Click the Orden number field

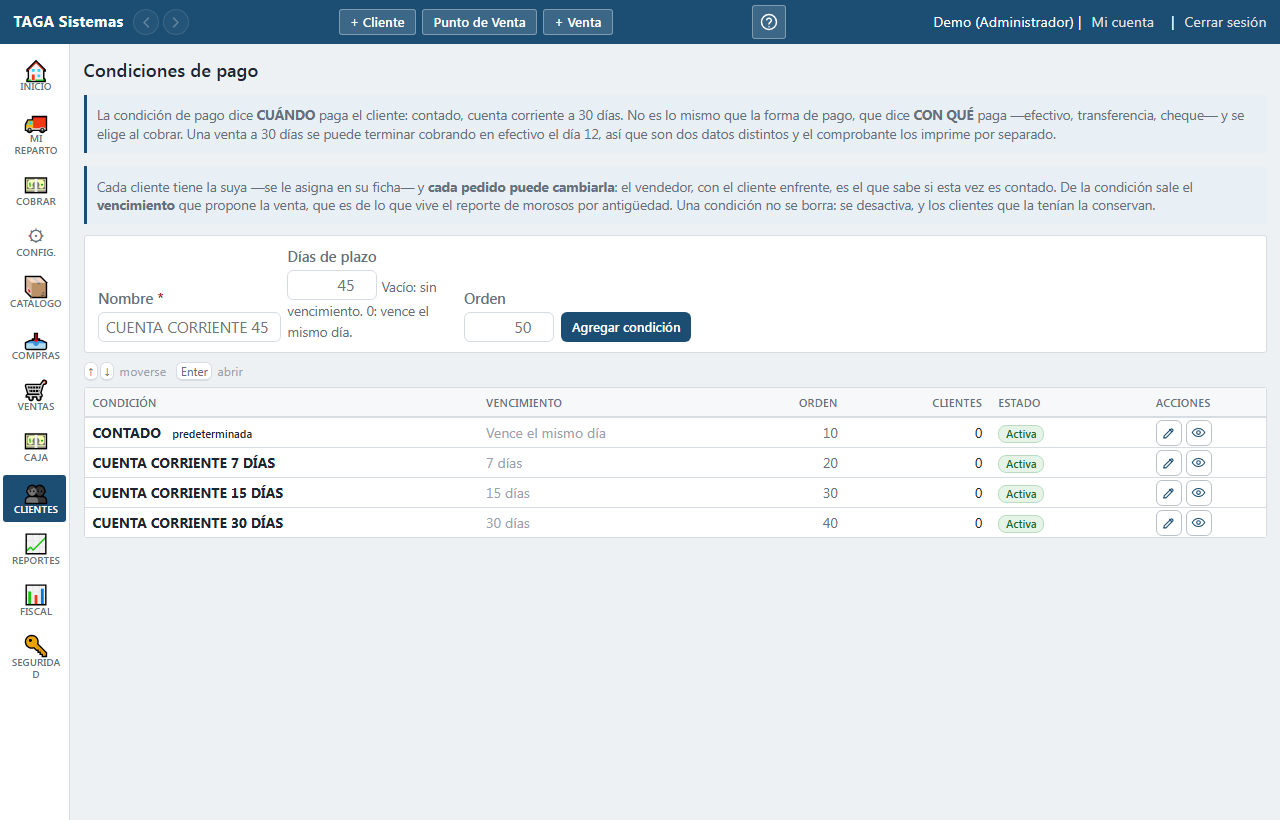pyautogui.click(x=509, y=327)
